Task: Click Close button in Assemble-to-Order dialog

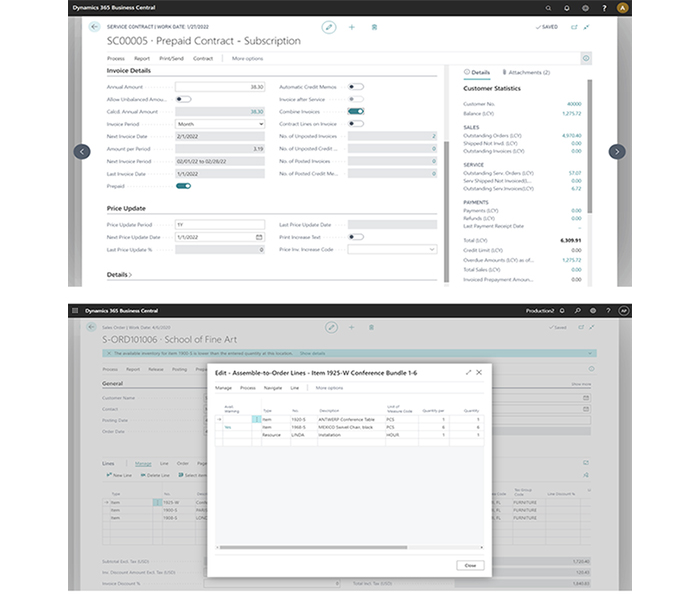Action: click(x=470, y=565)
